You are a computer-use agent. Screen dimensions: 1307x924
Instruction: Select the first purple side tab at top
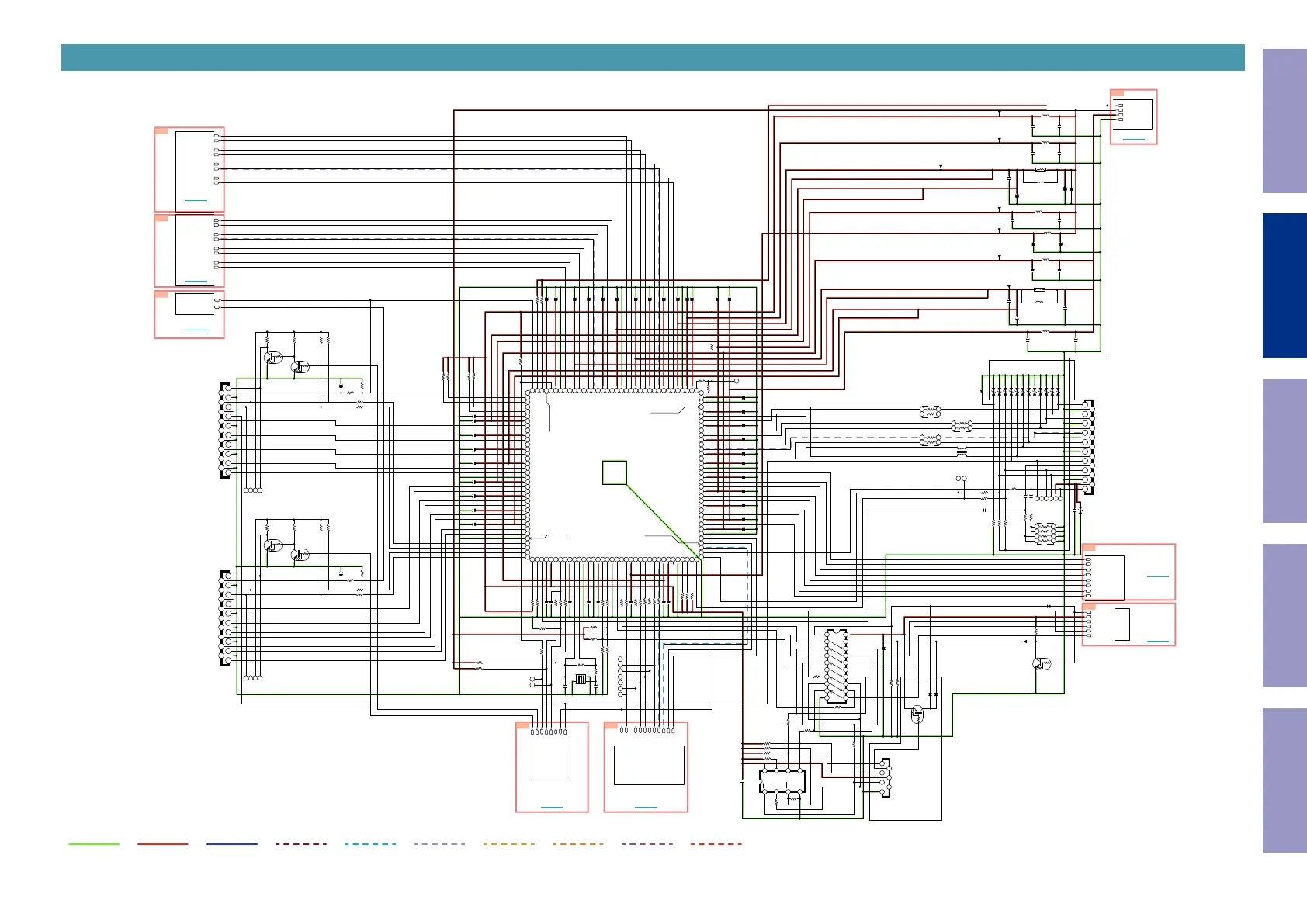(1284, 121)
